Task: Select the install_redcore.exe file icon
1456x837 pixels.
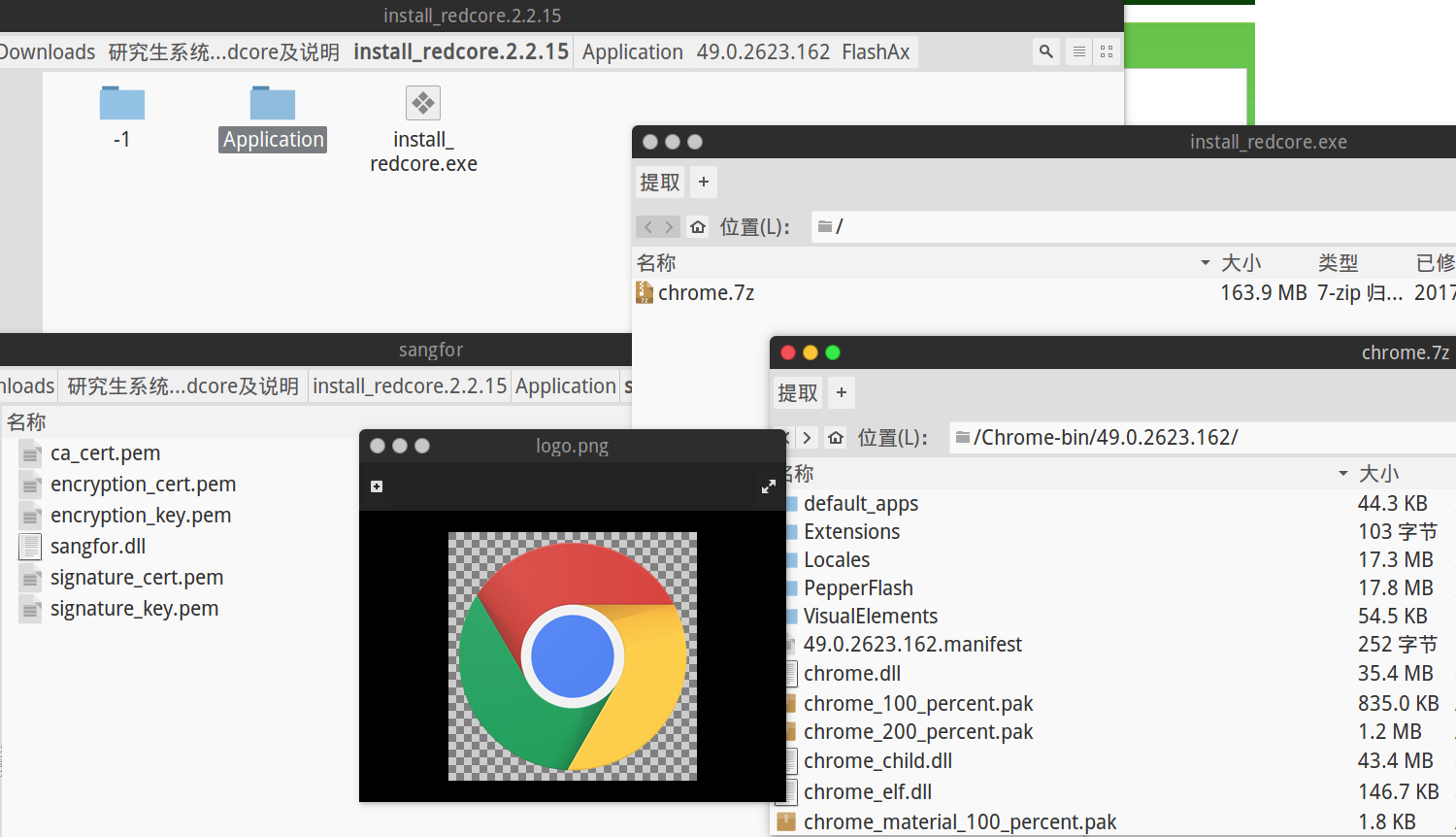Action: [423, 103]
